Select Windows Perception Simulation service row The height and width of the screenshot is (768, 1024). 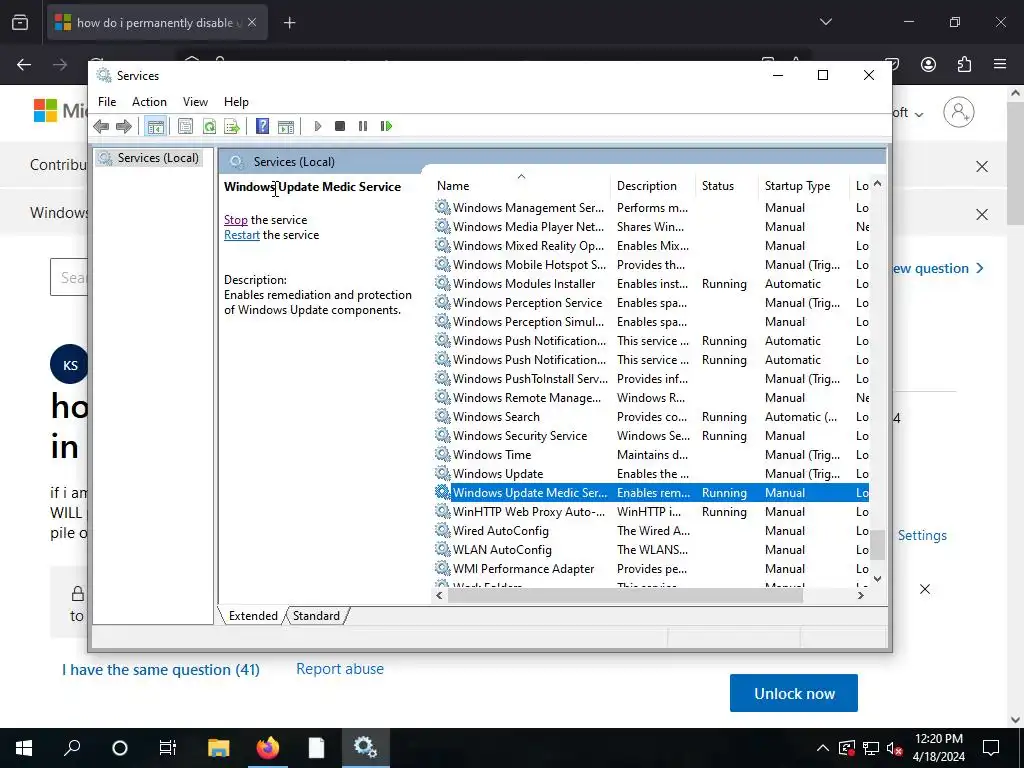tap(650, 321)
